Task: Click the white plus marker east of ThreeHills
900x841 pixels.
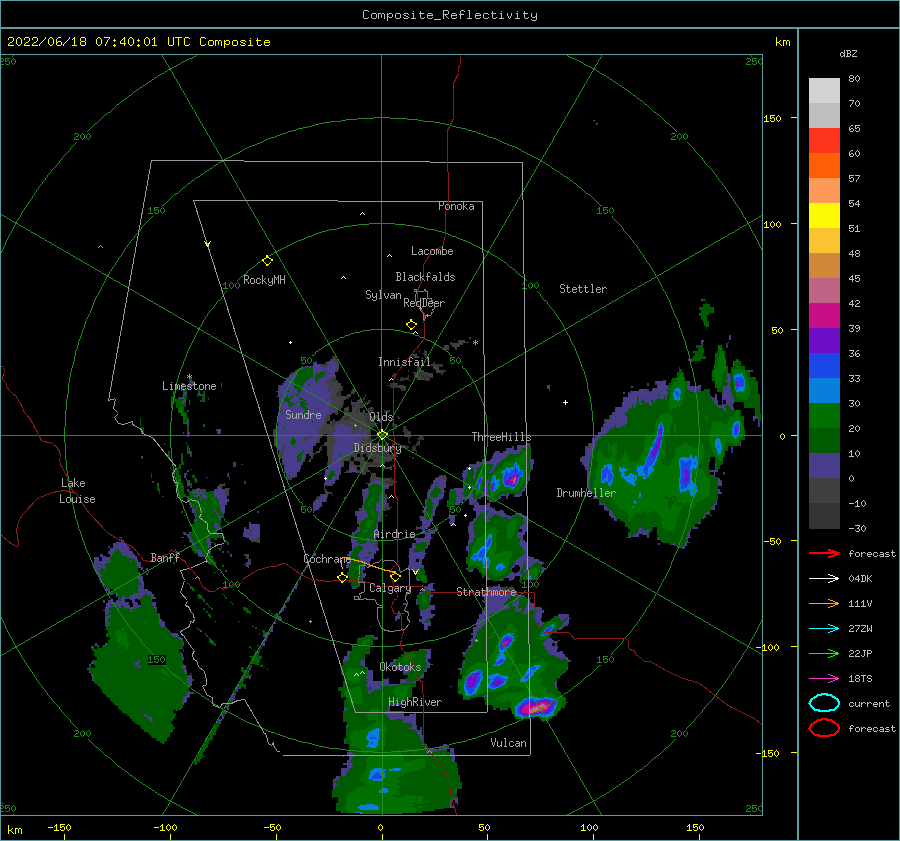Action: (x=565, y=402)
